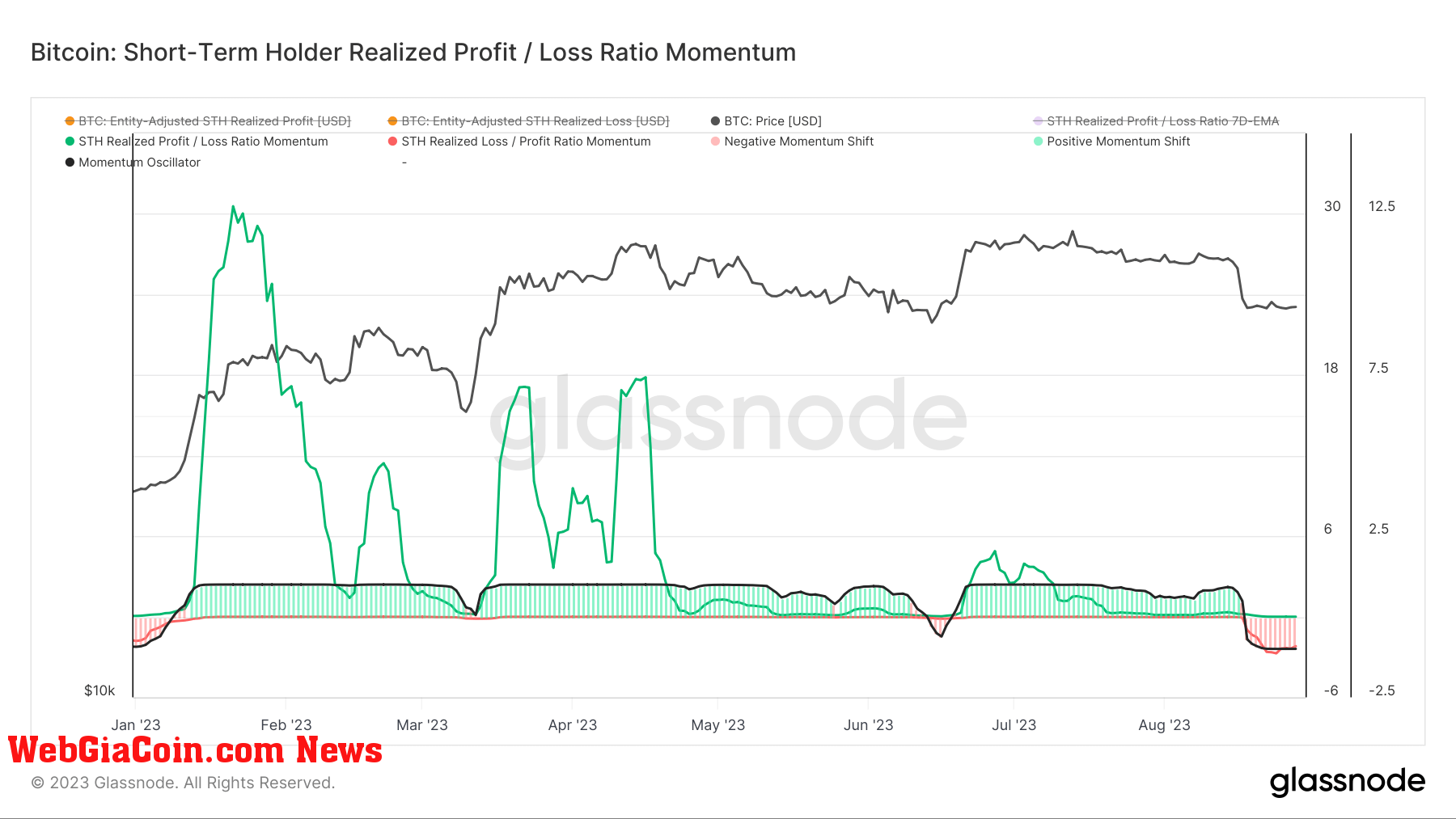Toggle BTC Entity-Adjusted STH Realized Loss legend
The width and height of the screenshot is (1456, 819).
pos(529,121)
